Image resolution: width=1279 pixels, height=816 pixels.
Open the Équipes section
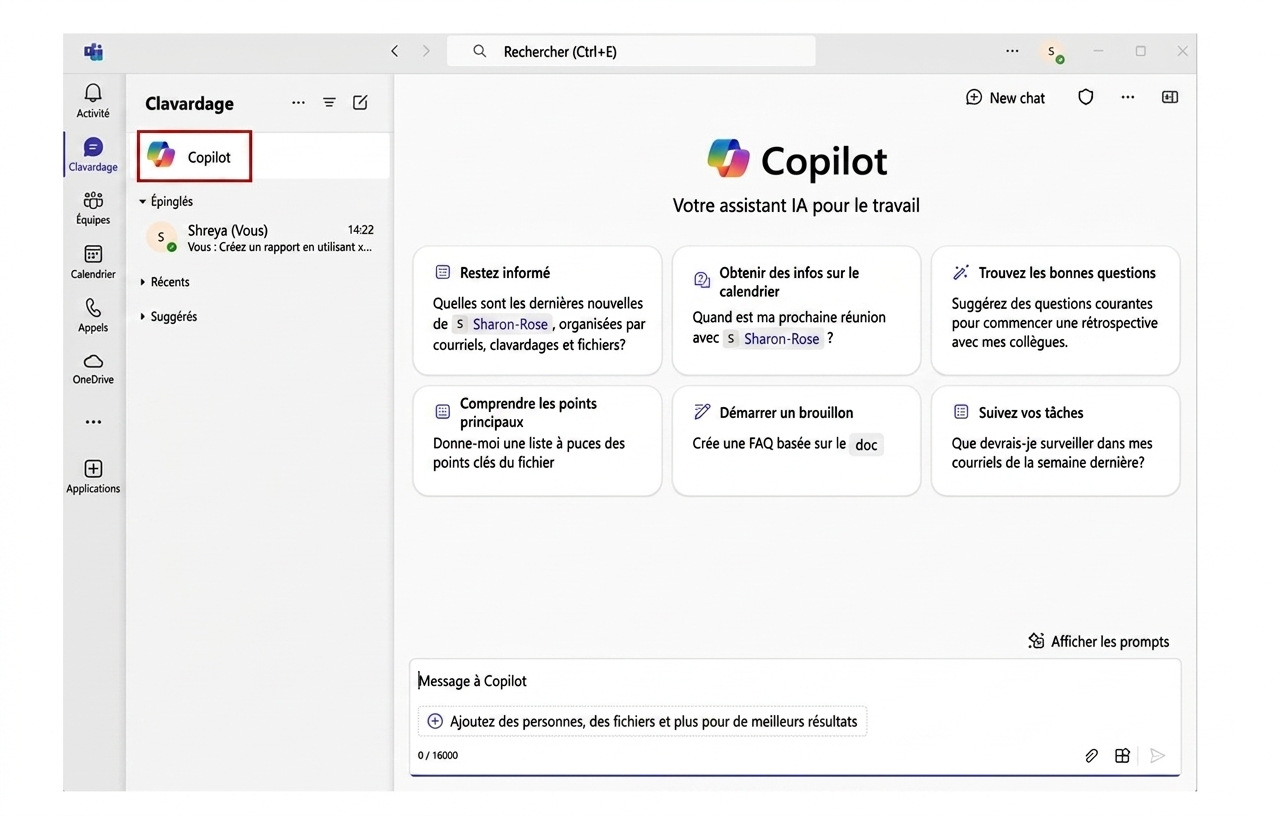point(93,208)
